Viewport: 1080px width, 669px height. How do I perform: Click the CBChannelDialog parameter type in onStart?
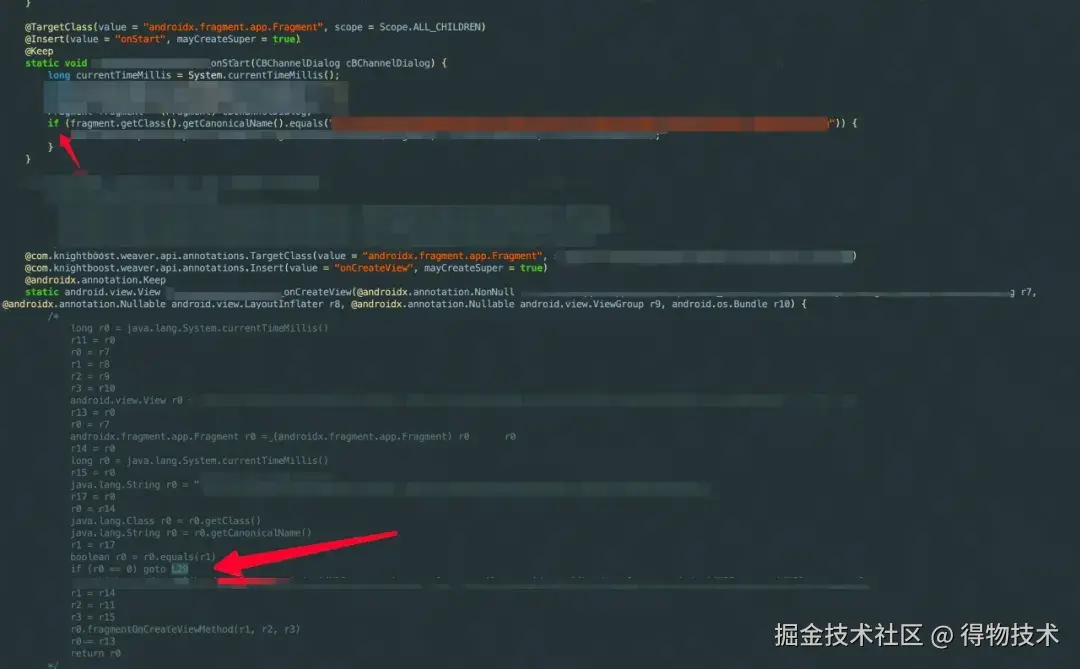coord(298,63)
